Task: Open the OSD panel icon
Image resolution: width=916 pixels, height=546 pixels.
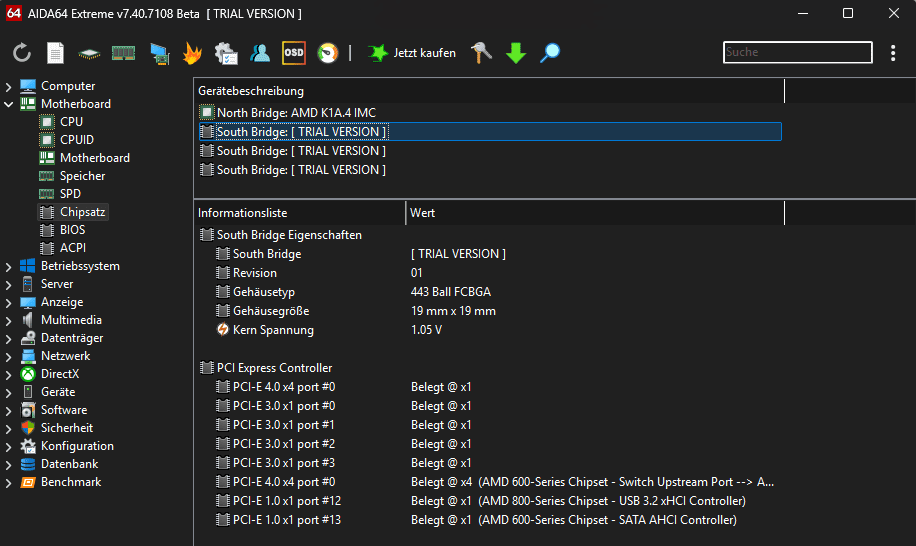Action: (294, 53)
